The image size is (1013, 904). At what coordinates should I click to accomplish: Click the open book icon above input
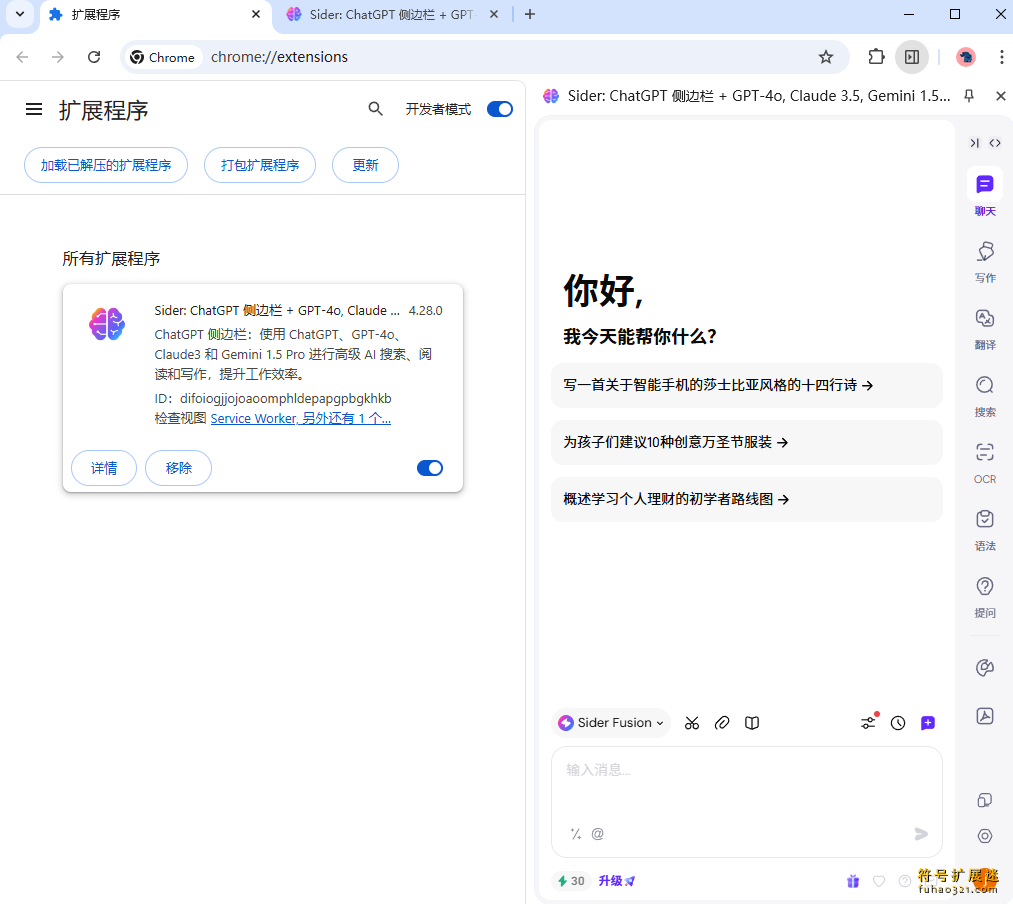[x=751, y=723]
